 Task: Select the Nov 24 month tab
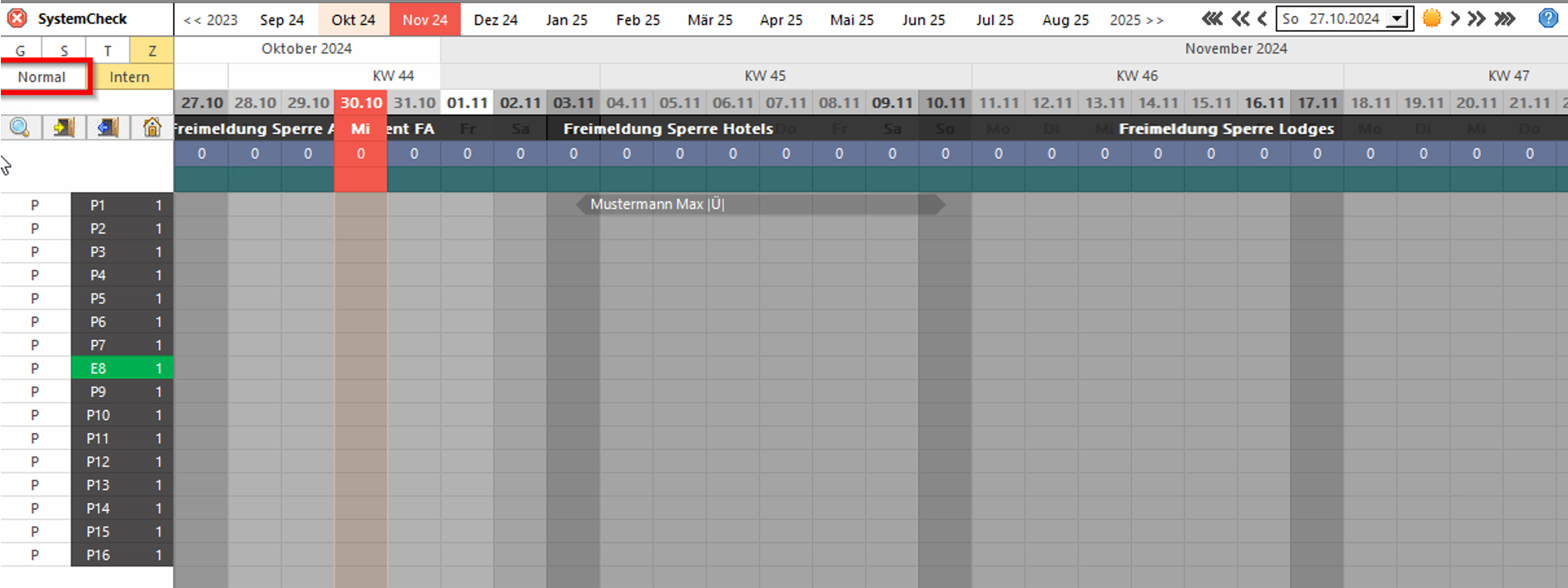point(424,20)
